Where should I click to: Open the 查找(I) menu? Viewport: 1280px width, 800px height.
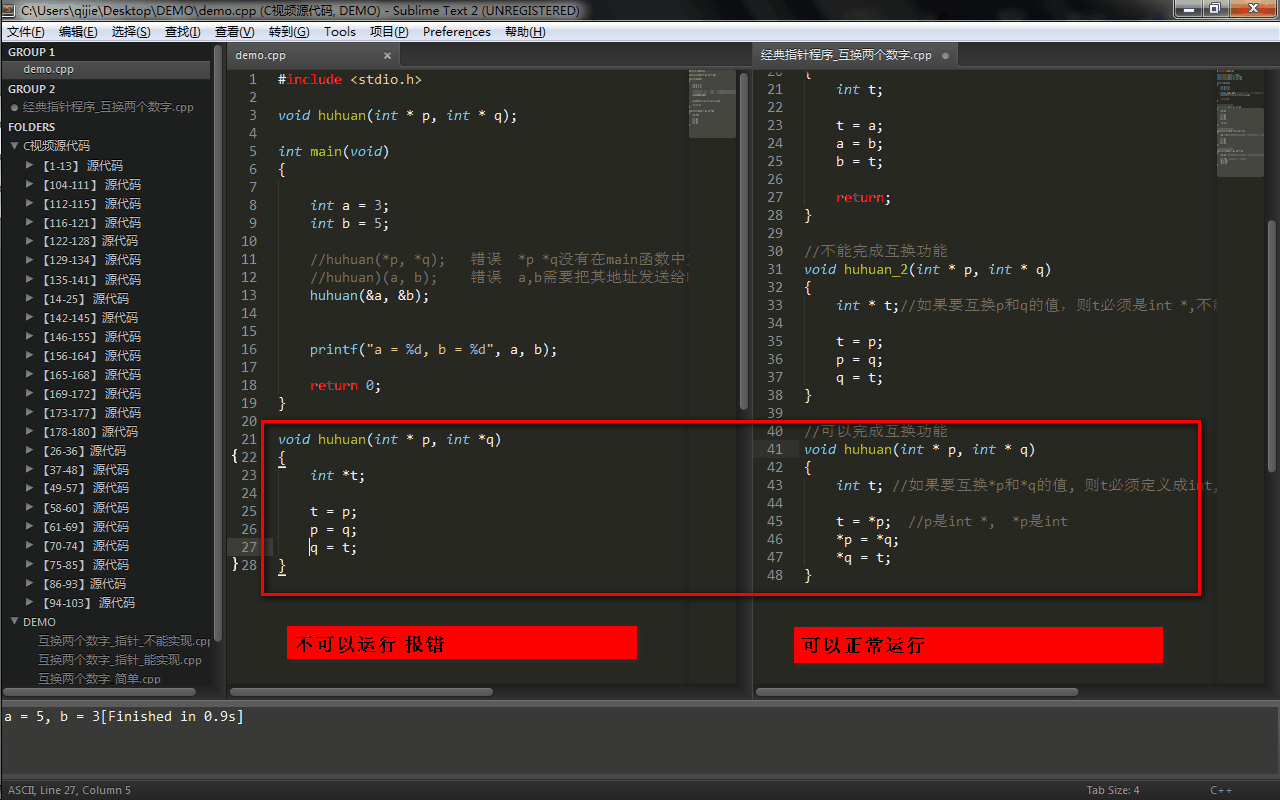(x=182, y=32)
